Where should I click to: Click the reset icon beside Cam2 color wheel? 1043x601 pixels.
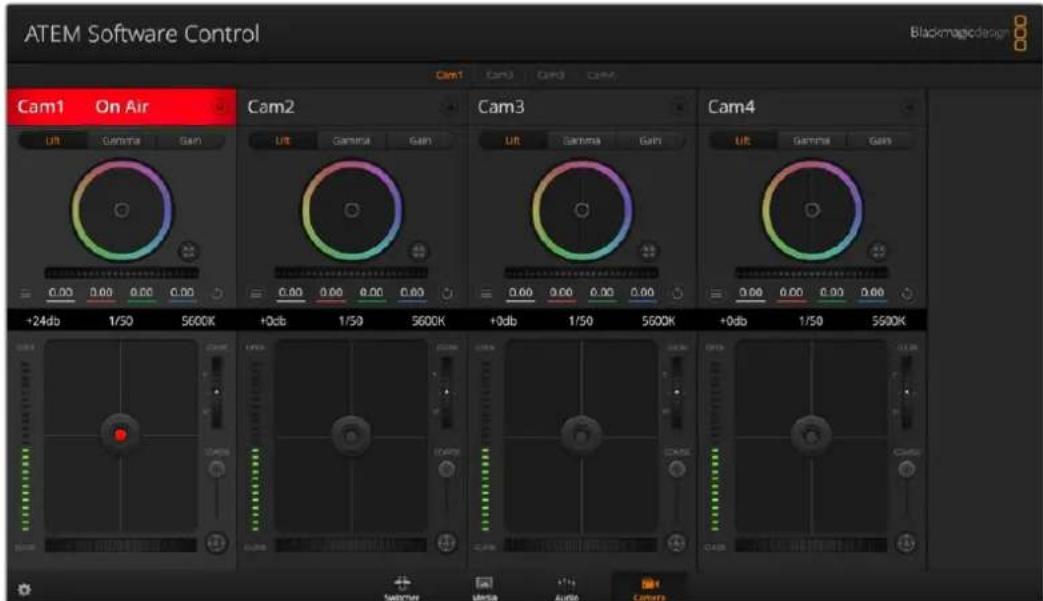[x=419, y=251]
